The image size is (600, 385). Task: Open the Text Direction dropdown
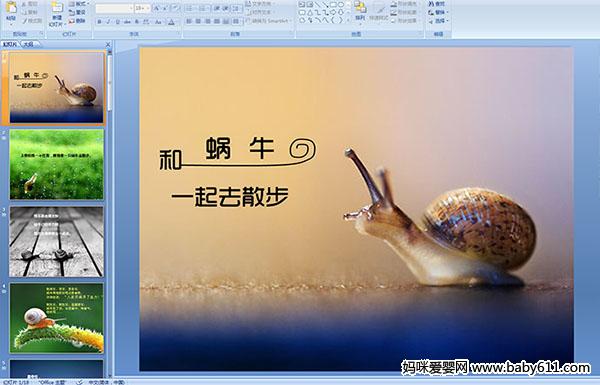[x=261, y=4]
